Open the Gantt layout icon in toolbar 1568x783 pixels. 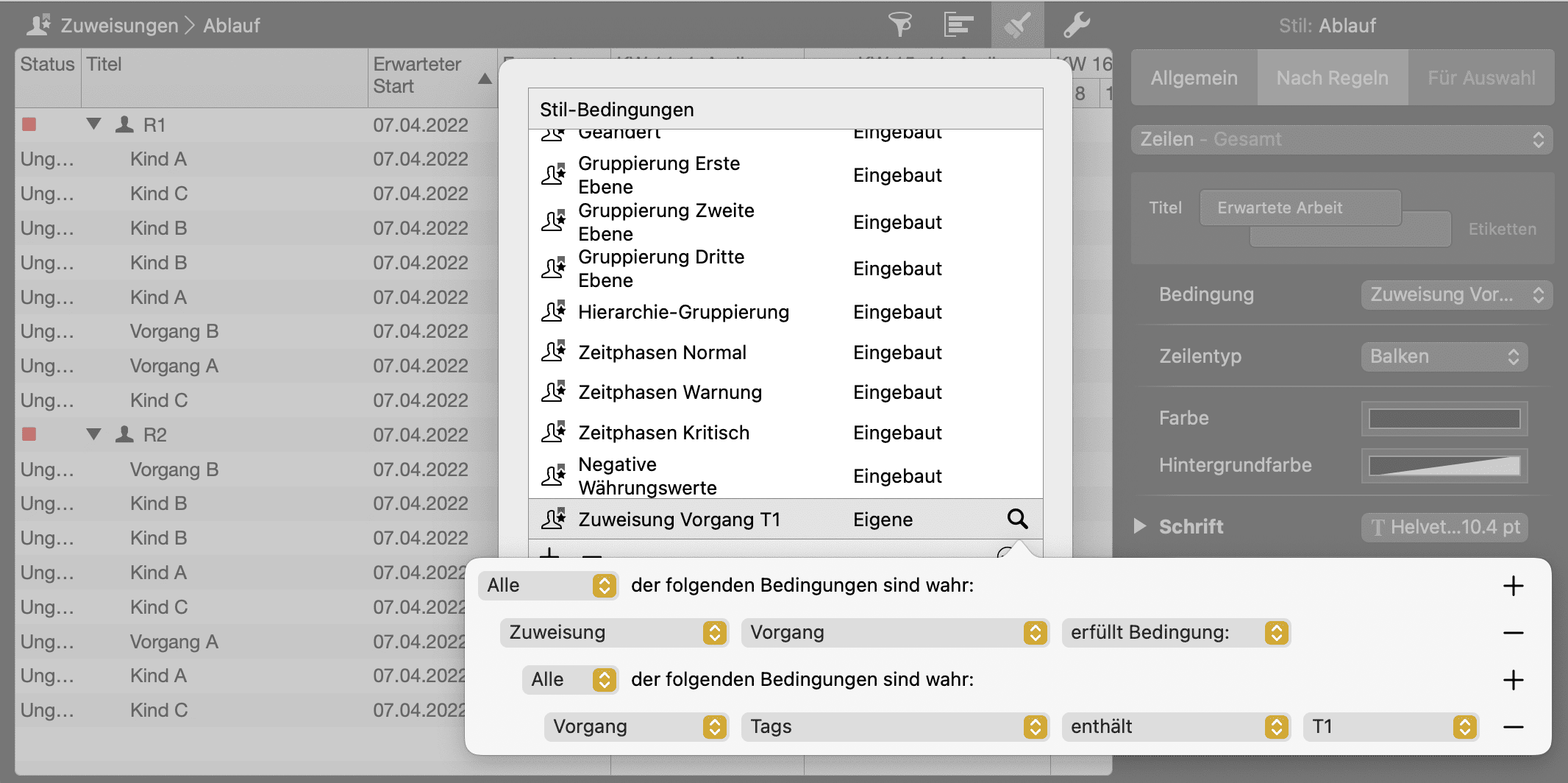point(958,25)
